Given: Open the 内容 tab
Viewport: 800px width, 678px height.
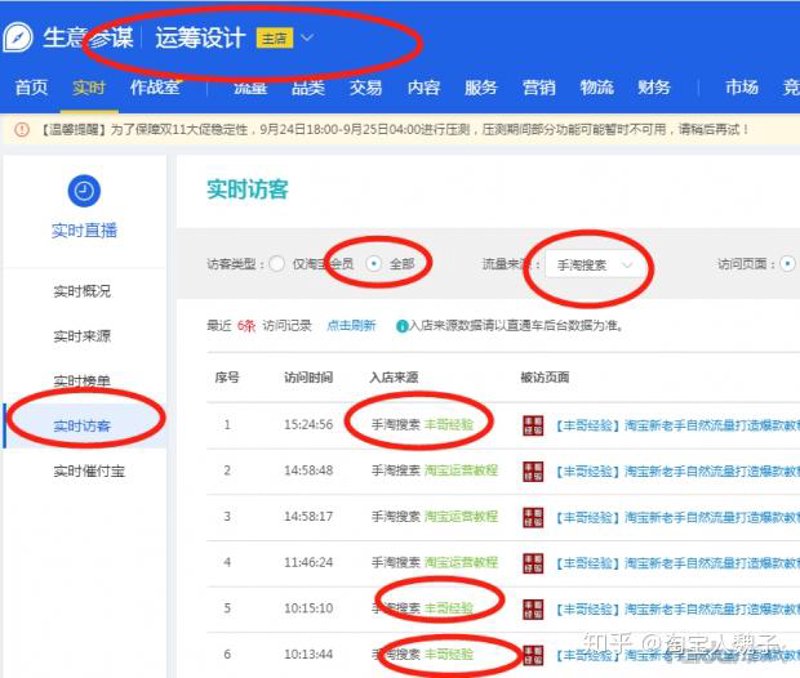Looking at the screenshot, I should (x=423, y=88).
